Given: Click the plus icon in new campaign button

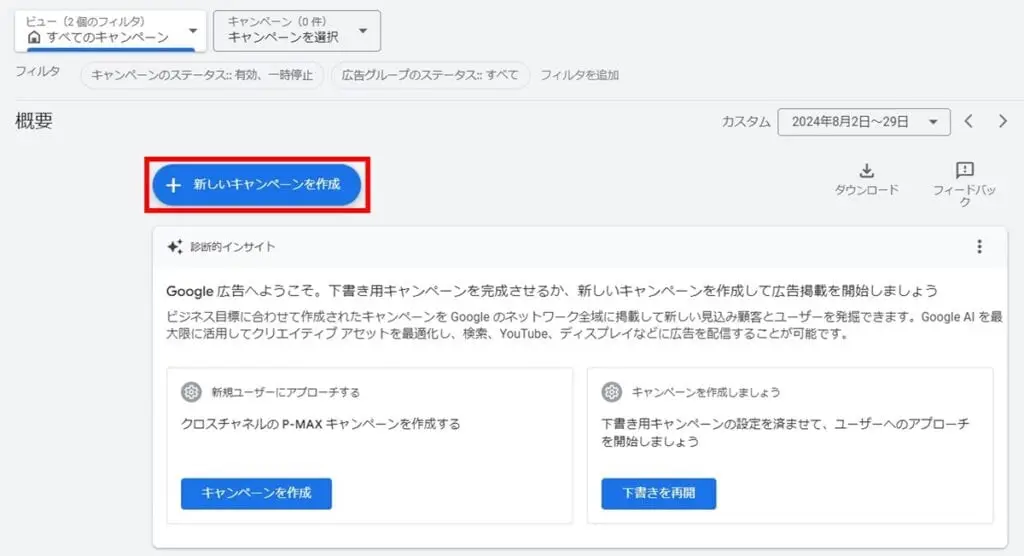Looking at the screenshot, I should tap(173, 186).
